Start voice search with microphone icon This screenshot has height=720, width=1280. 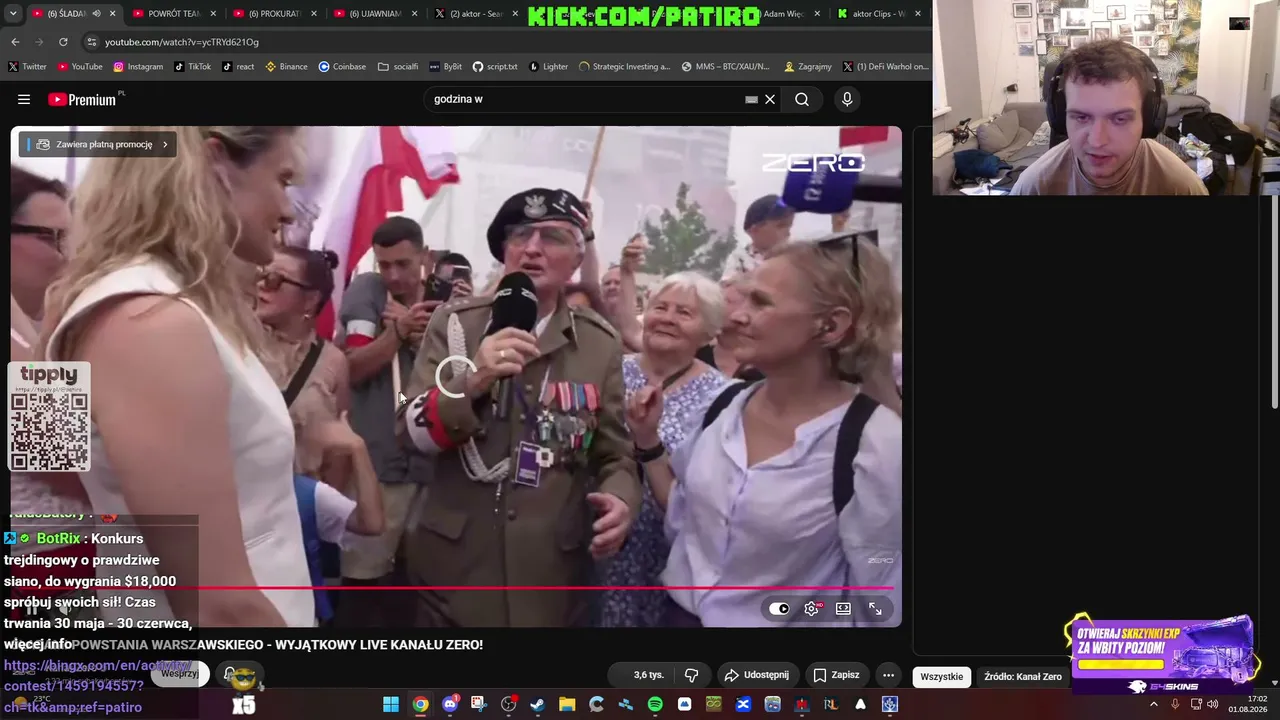[847, 99]
